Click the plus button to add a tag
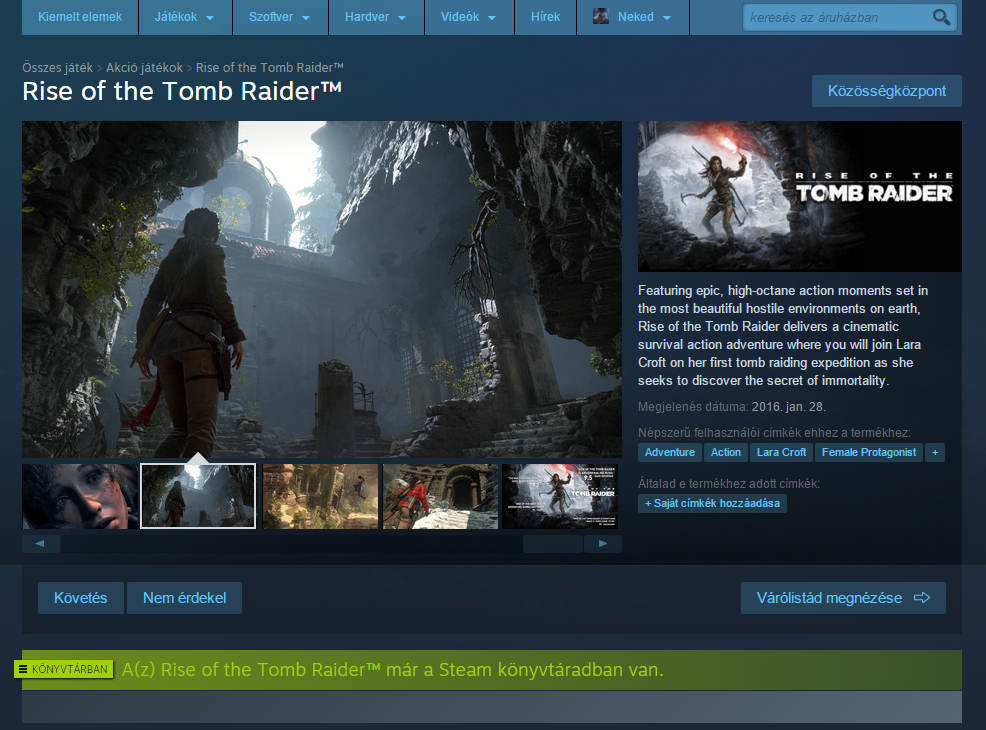Screen dimensions: 986x730 click(x=935, y=452)
